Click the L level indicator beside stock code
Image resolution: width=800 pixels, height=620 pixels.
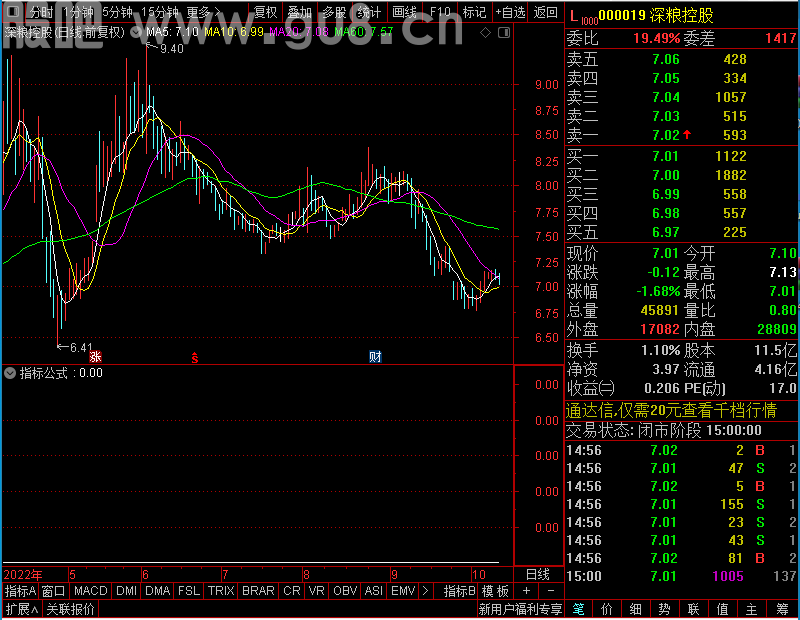(574, 16)
